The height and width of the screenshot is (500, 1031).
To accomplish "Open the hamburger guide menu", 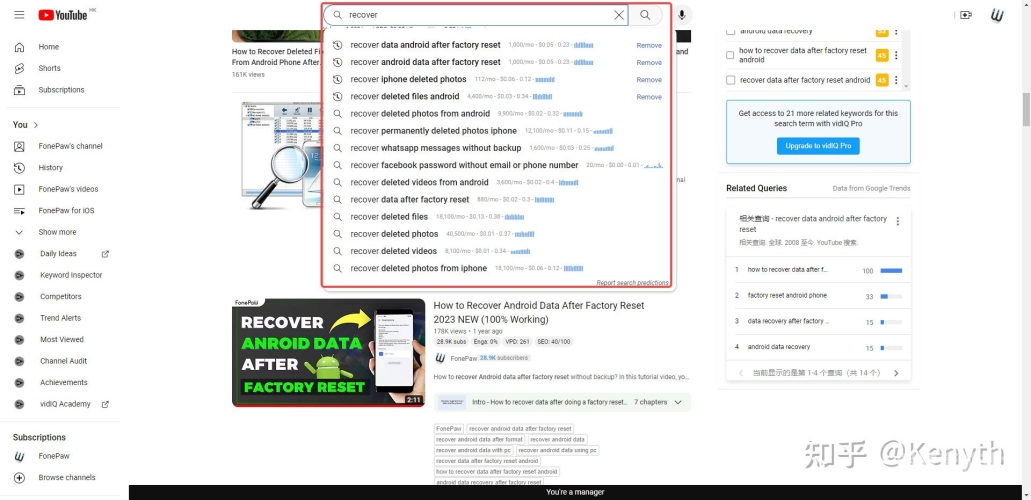I will point(19,14).
